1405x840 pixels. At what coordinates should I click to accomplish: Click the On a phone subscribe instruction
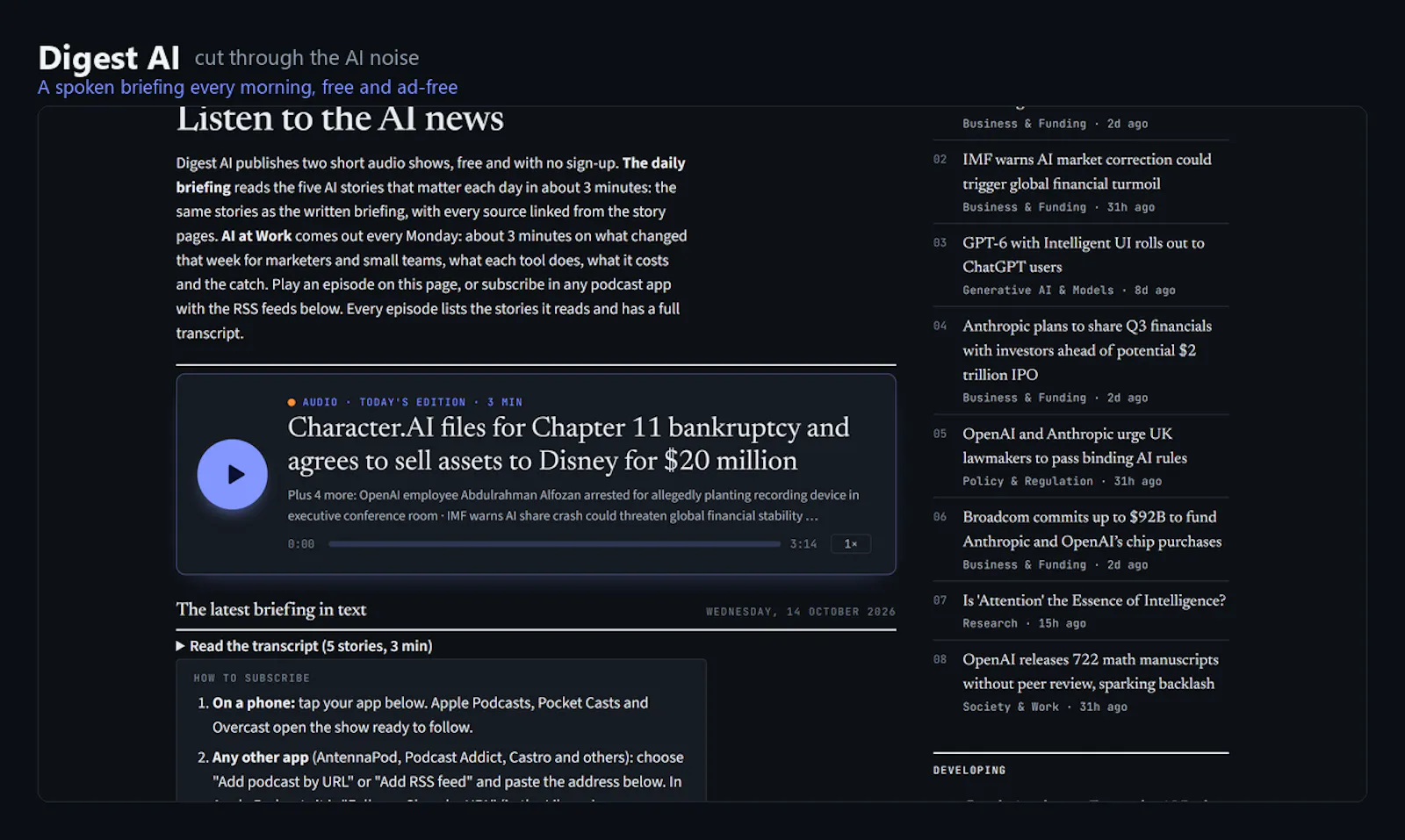tap(430, 715)
